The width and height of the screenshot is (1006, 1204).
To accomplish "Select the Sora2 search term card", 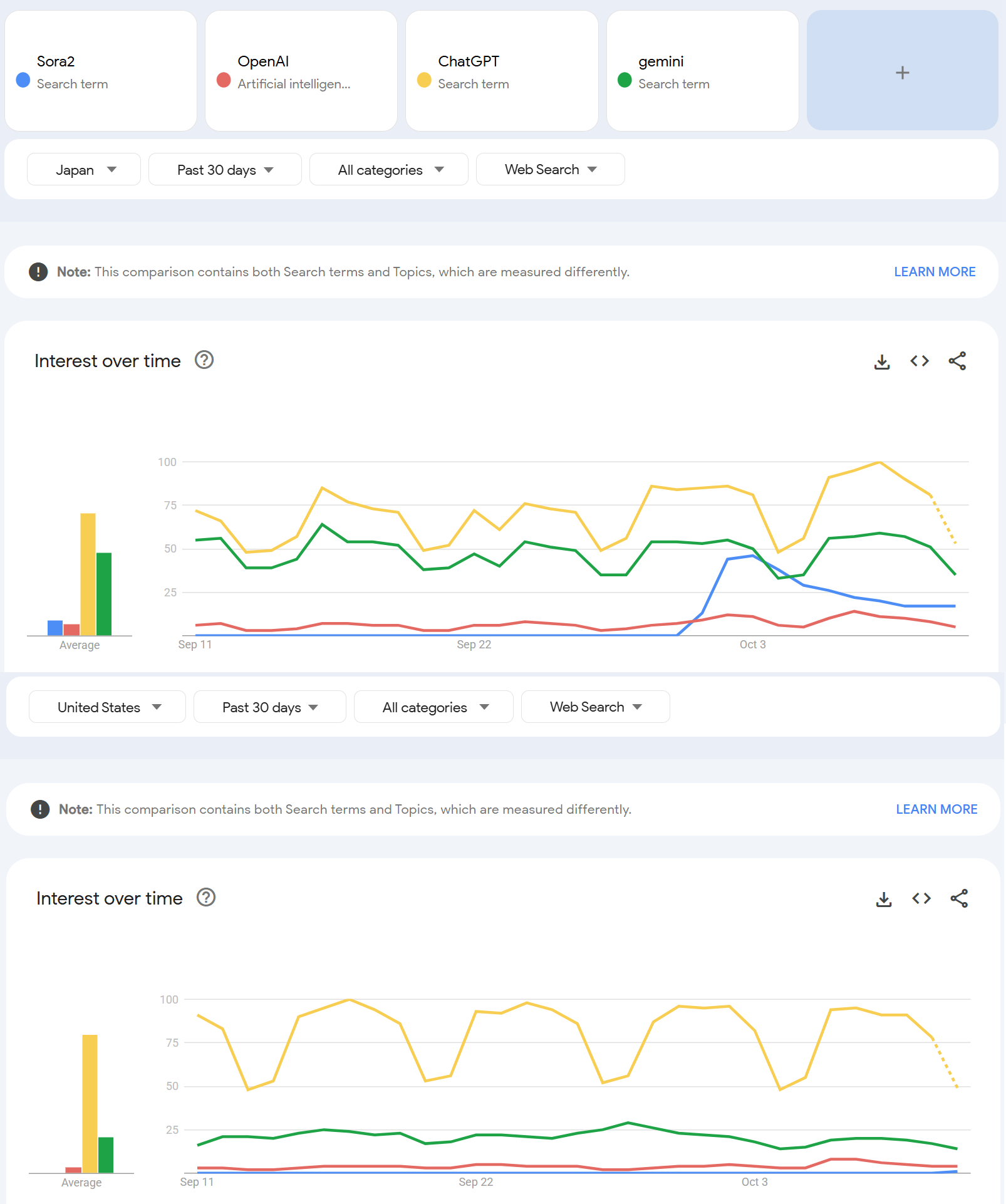I will 100,71.
